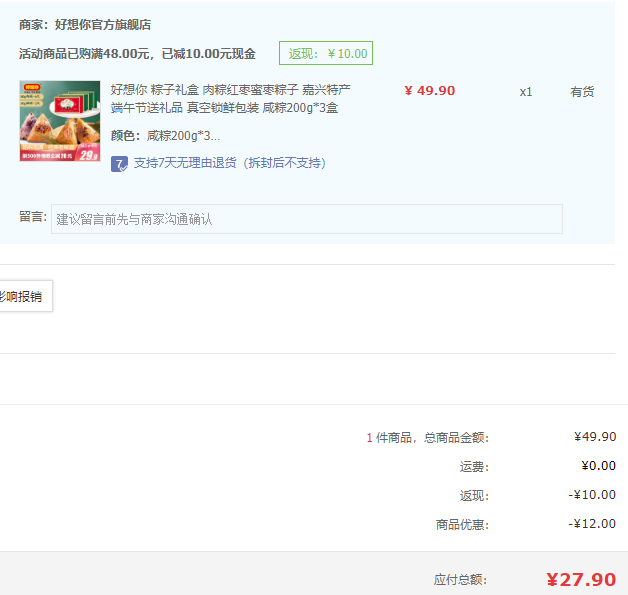
Task: Click the 应付总额 ¥27.90 total
Action: pos(581,579)
